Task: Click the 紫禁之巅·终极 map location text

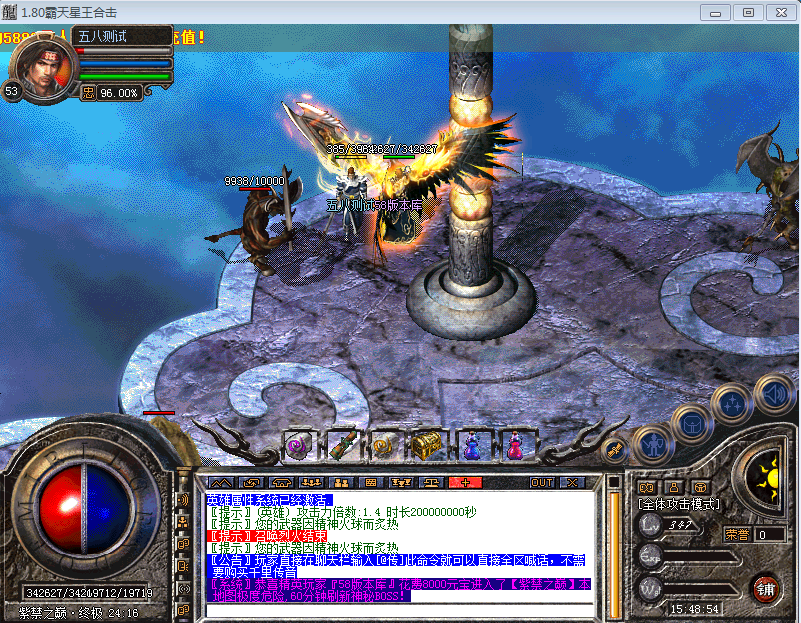Action: pyautogui.click(x=61, y=613)
